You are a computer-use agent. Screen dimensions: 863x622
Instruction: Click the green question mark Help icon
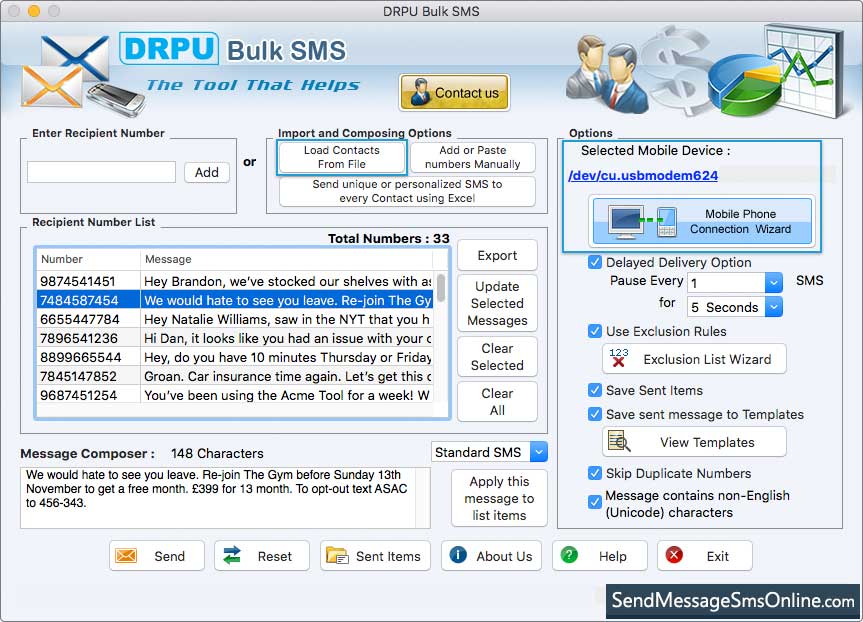click(x=569, y=555)
